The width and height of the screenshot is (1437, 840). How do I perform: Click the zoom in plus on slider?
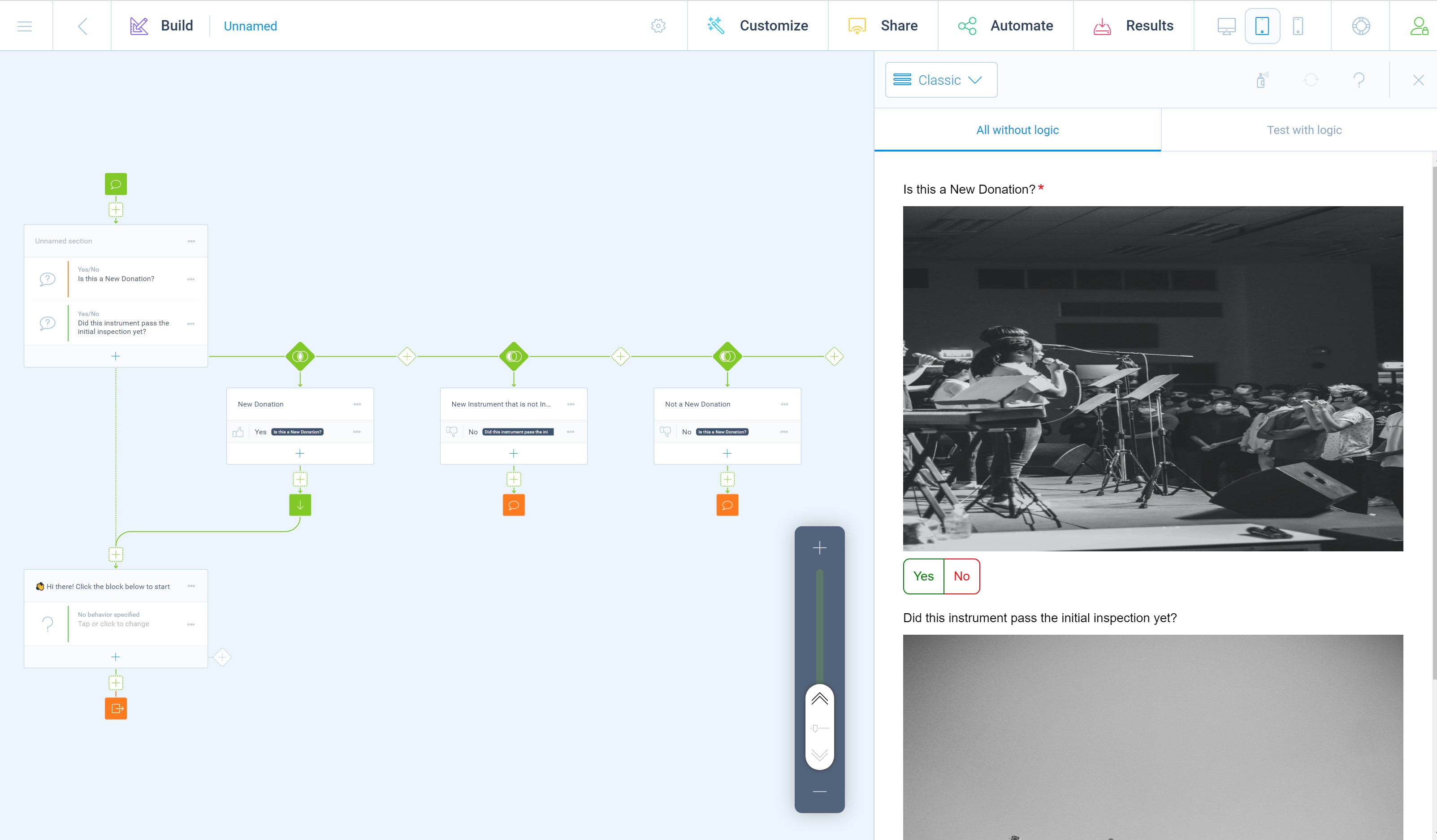point(819,548)
